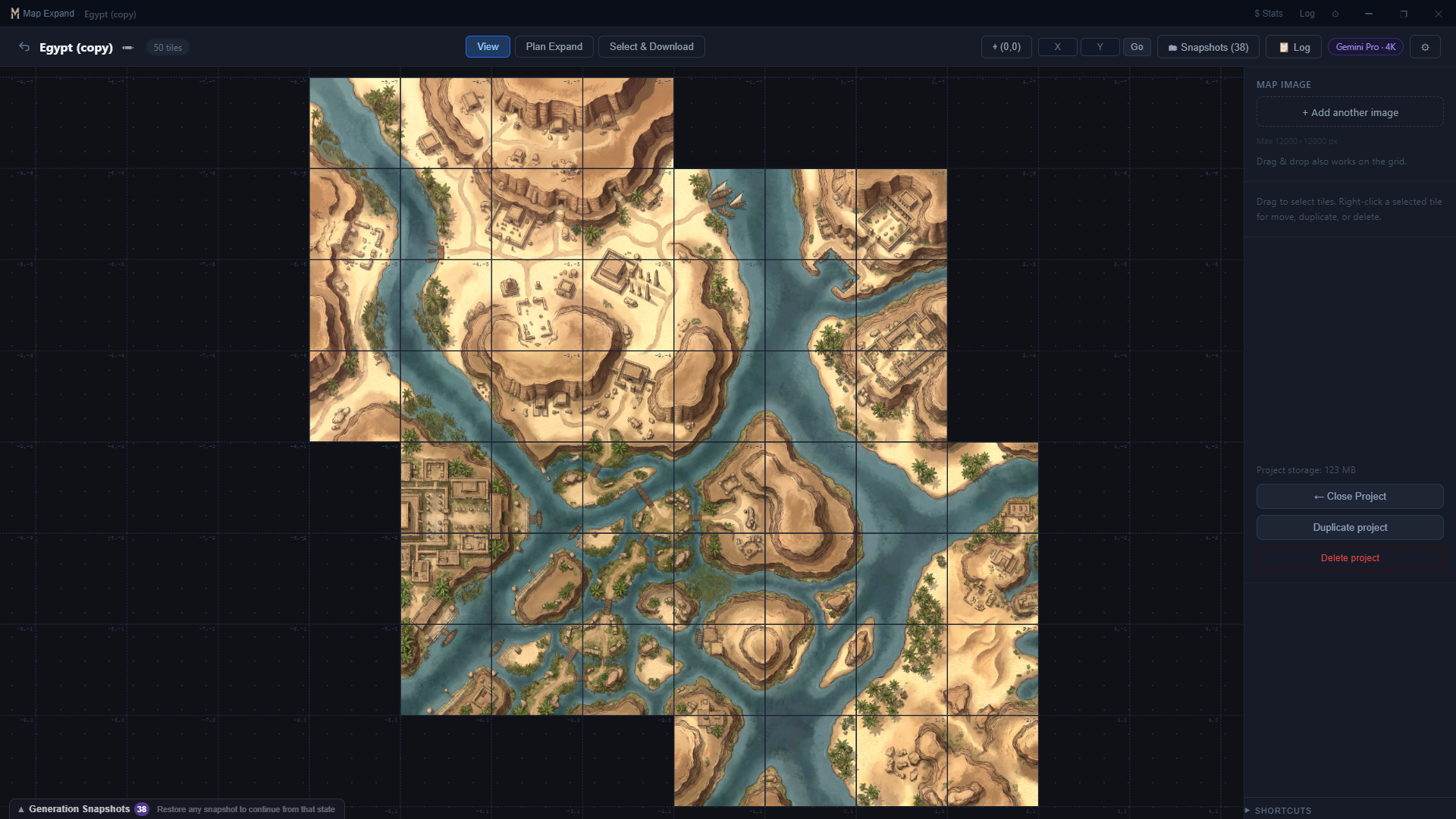Image resolution: width=1456 pixels, height=819 pixels.
Task: Click the Close Project button
Action: point(1350,496)
